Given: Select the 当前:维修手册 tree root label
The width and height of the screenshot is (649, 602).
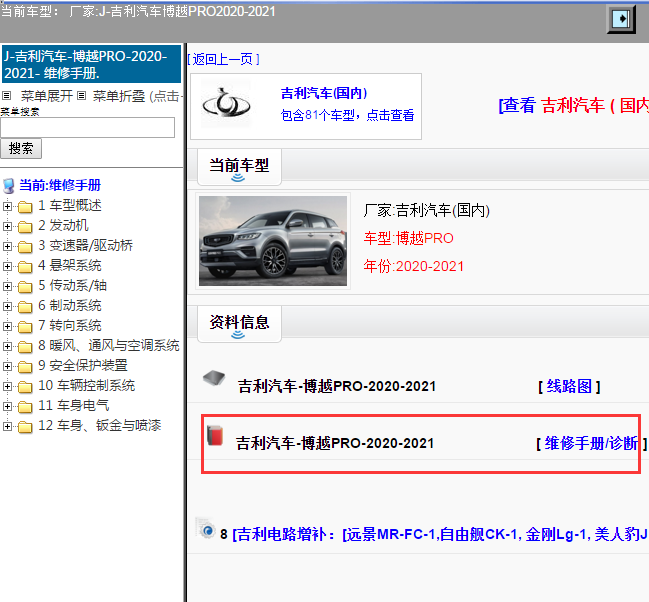Looking at the screenshot, I should (x=60, y=185).
